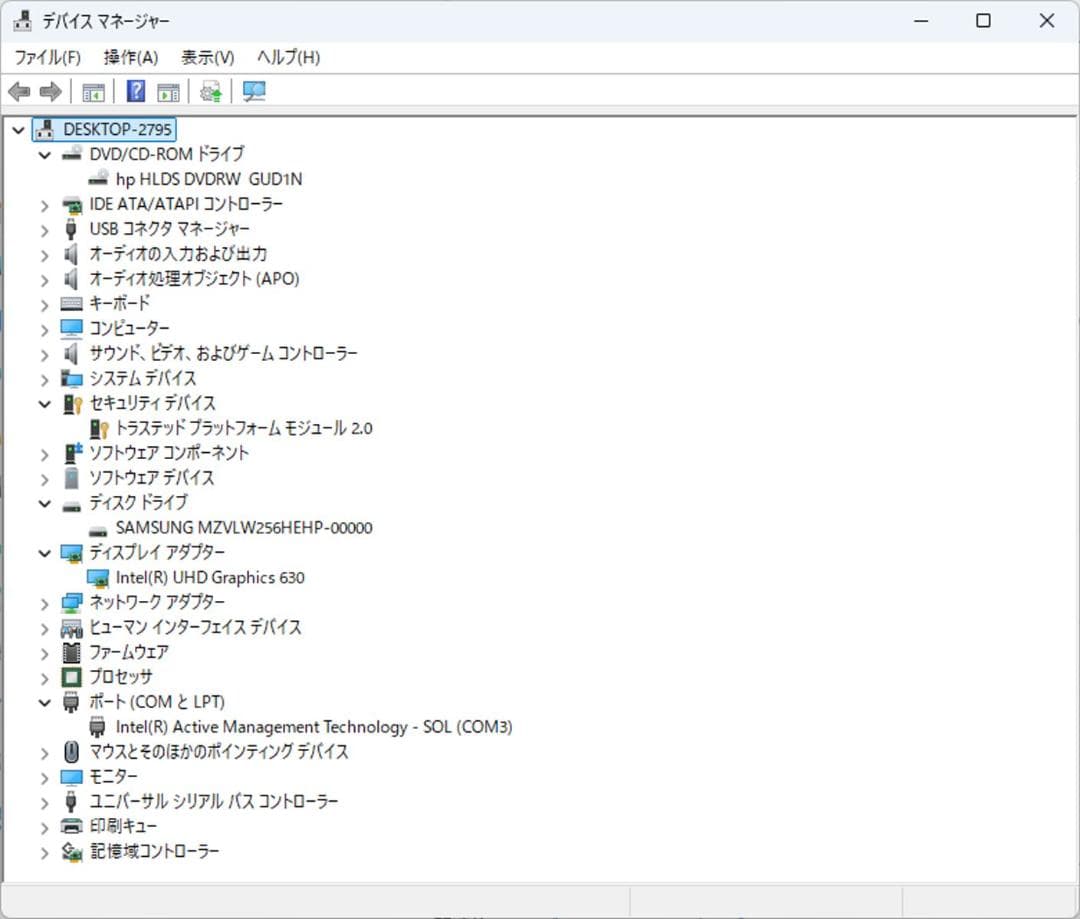Image resolution: width=1080 pixels, height=919 pixels.
Task: Click the DESKTOP-2795 computer icon
Action: (43, 129)
